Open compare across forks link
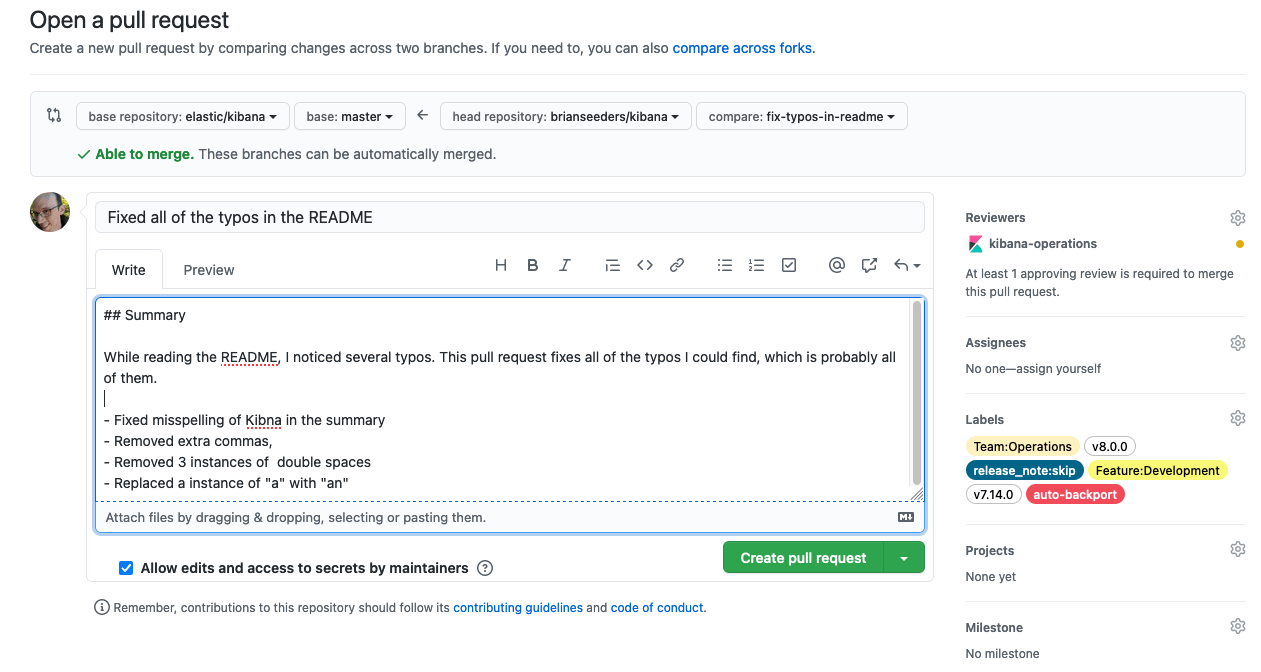Viewport: 1261px width, 672px height. [x=742, y=48]
